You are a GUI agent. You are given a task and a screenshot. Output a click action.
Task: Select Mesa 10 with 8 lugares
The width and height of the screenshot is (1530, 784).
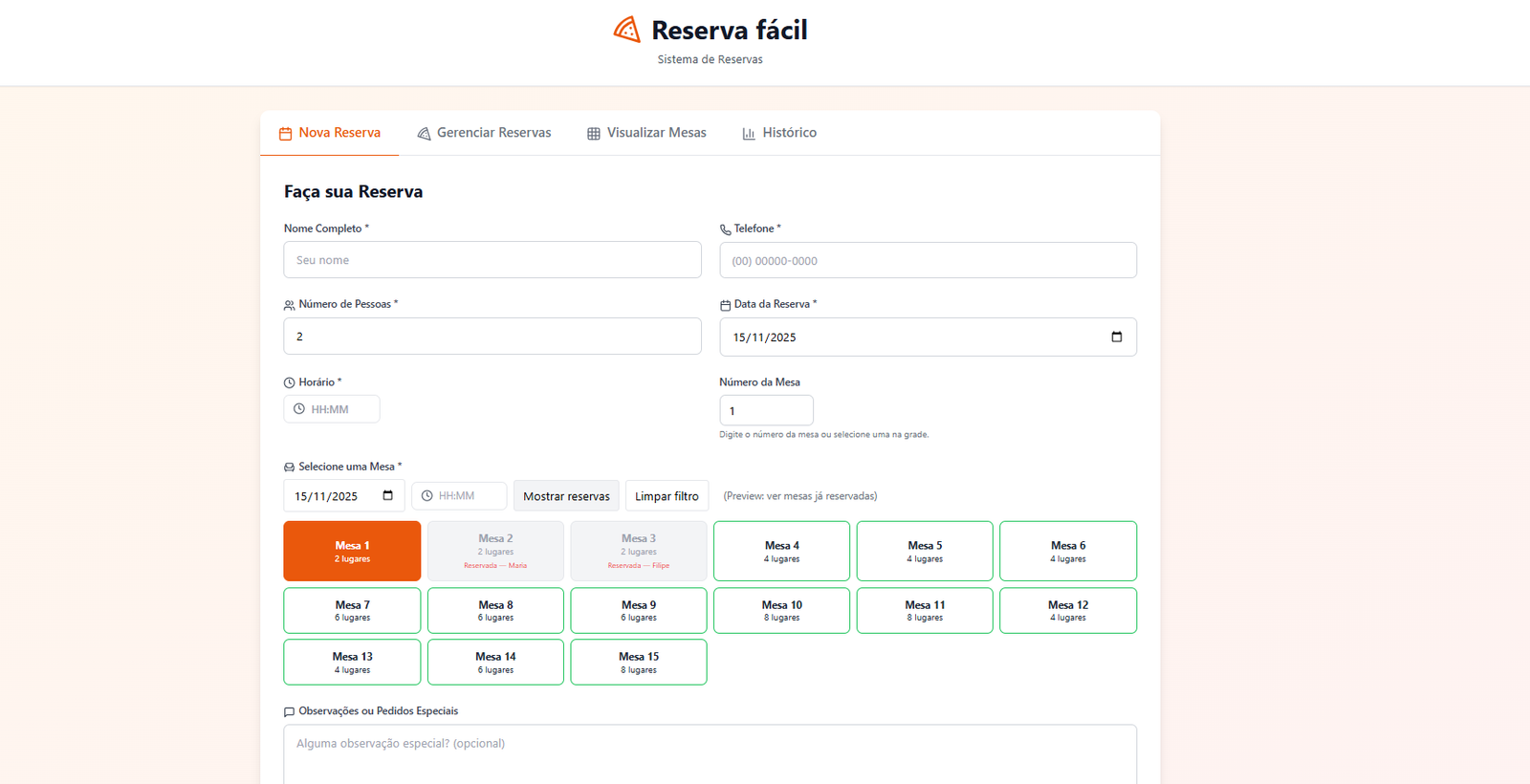781,610
